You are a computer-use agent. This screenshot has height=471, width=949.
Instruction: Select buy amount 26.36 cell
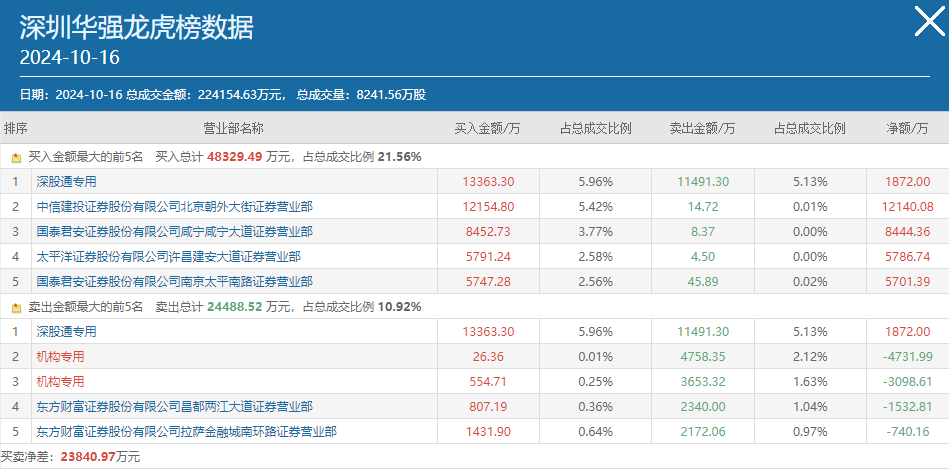pyautogui.click(x=488, y=357)
